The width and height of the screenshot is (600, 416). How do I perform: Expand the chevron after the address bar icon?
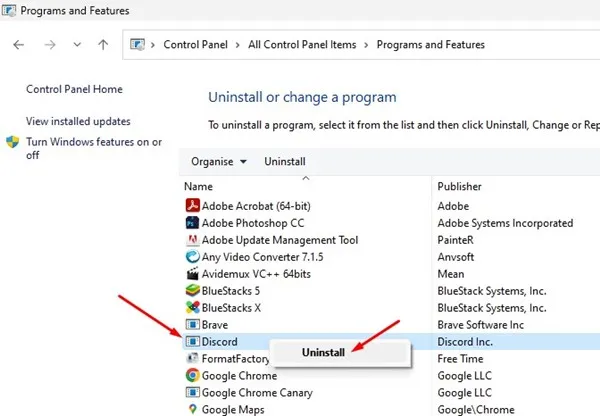pos(153,45)
